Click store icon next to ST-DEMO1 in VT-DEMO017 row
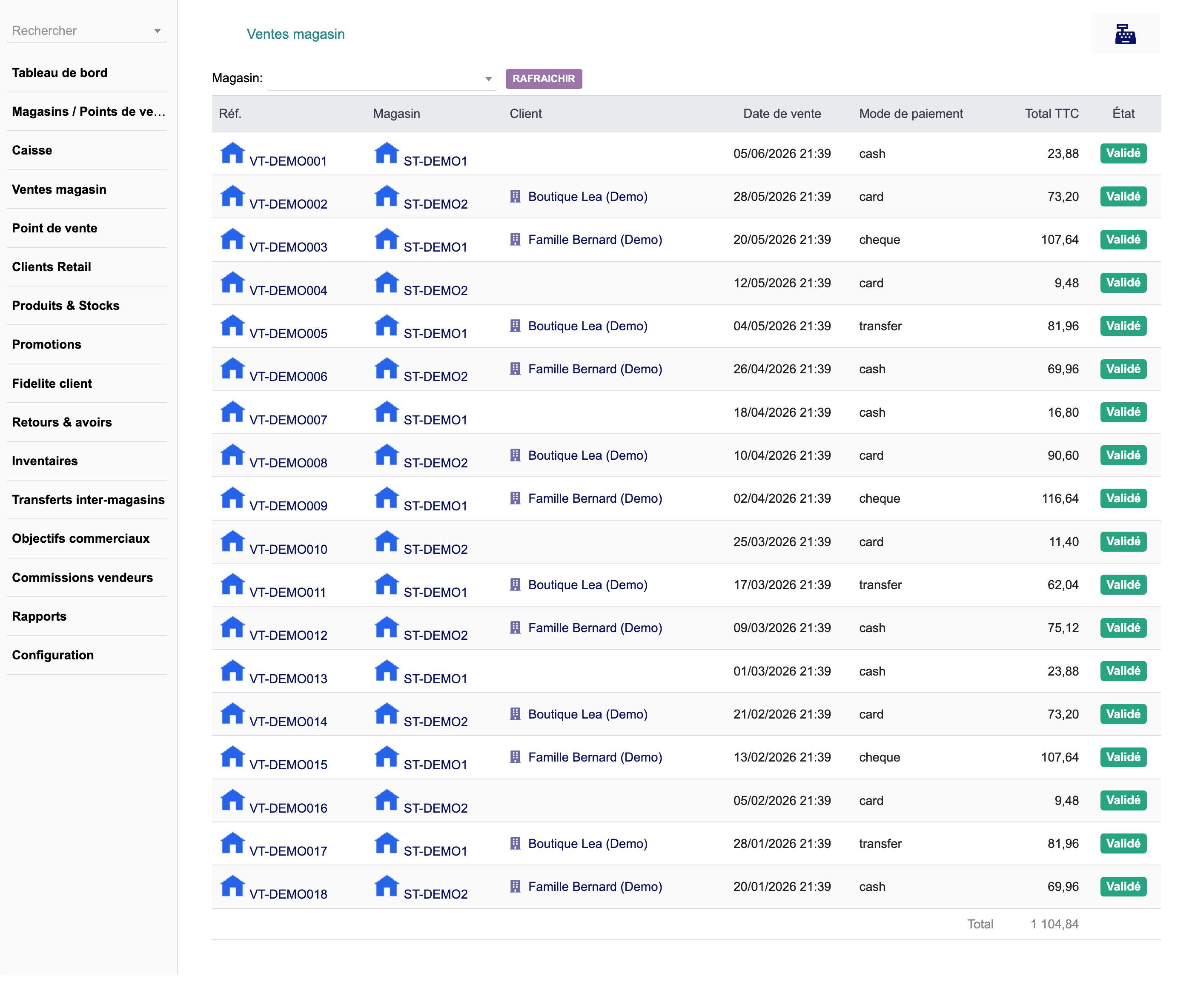Image resolution: width=1192 pixels, height=1008 pixels. [x=386, y=843]
